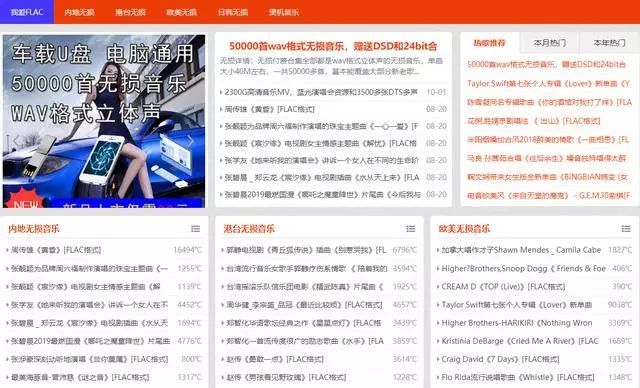Viewport: 640px width, 388px height.
Task: Open 郭静电视剧《青丘狐传说》 row with 6796℃
Action: (x=305, y=250)
